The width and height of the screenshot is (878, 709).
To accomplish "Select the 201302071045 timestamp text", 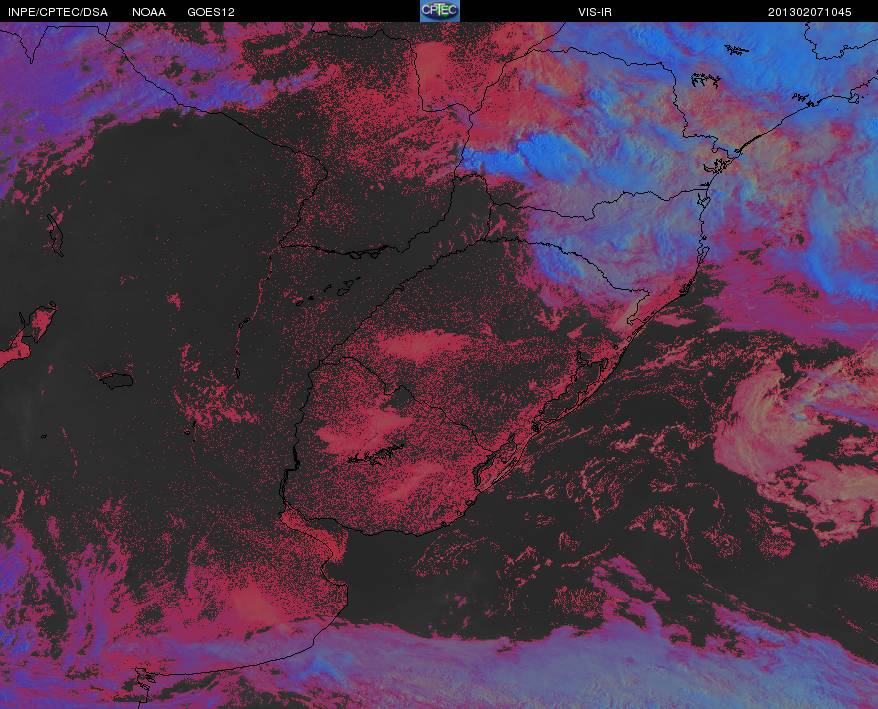I will (x=809, y=12).
